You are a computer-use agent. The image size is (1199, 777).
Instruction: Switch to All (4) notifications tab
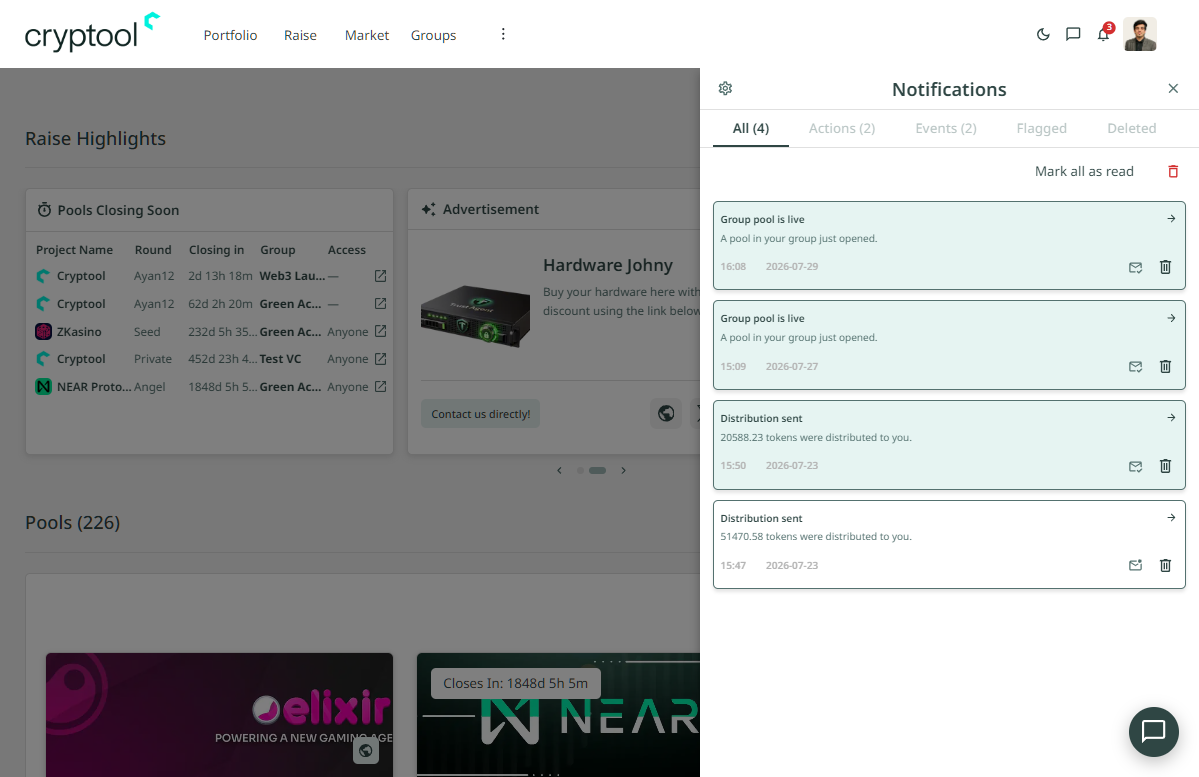(751, 128)
